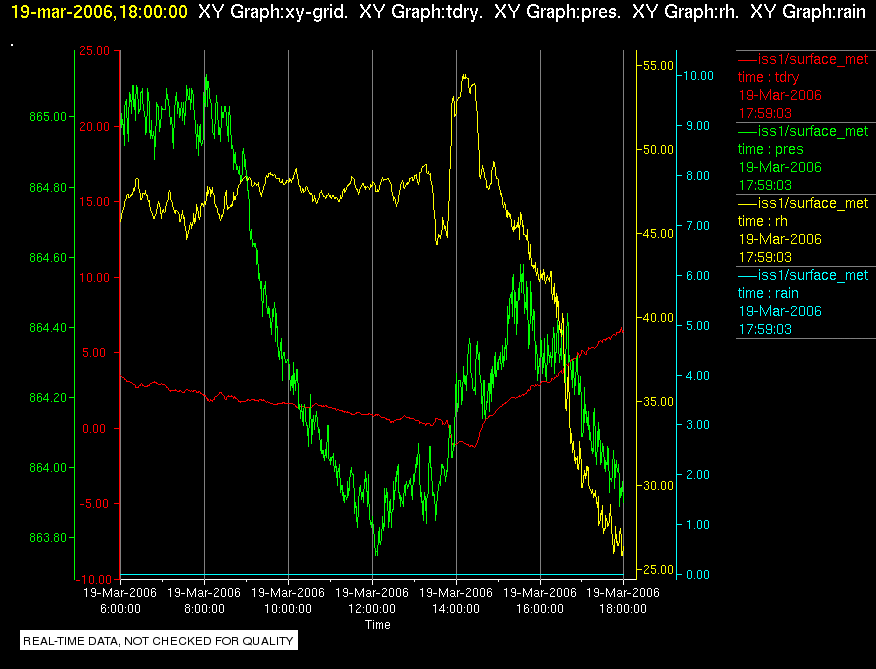Click the cyan 8.00 rain axis label

click(x=697, y=175)
